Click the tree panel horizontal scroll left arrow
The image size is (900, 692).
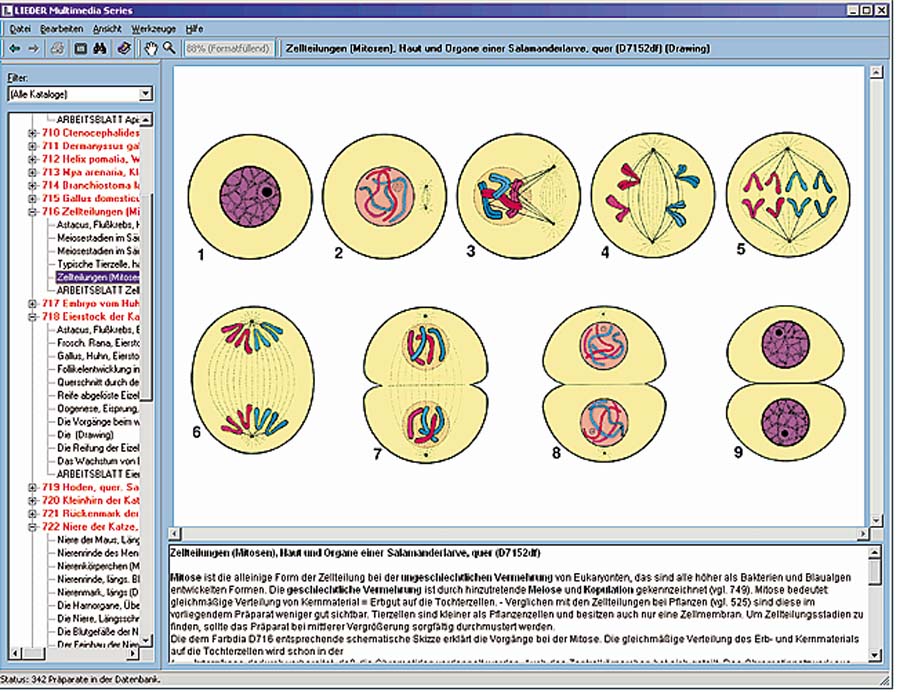[x=15, y=653]
